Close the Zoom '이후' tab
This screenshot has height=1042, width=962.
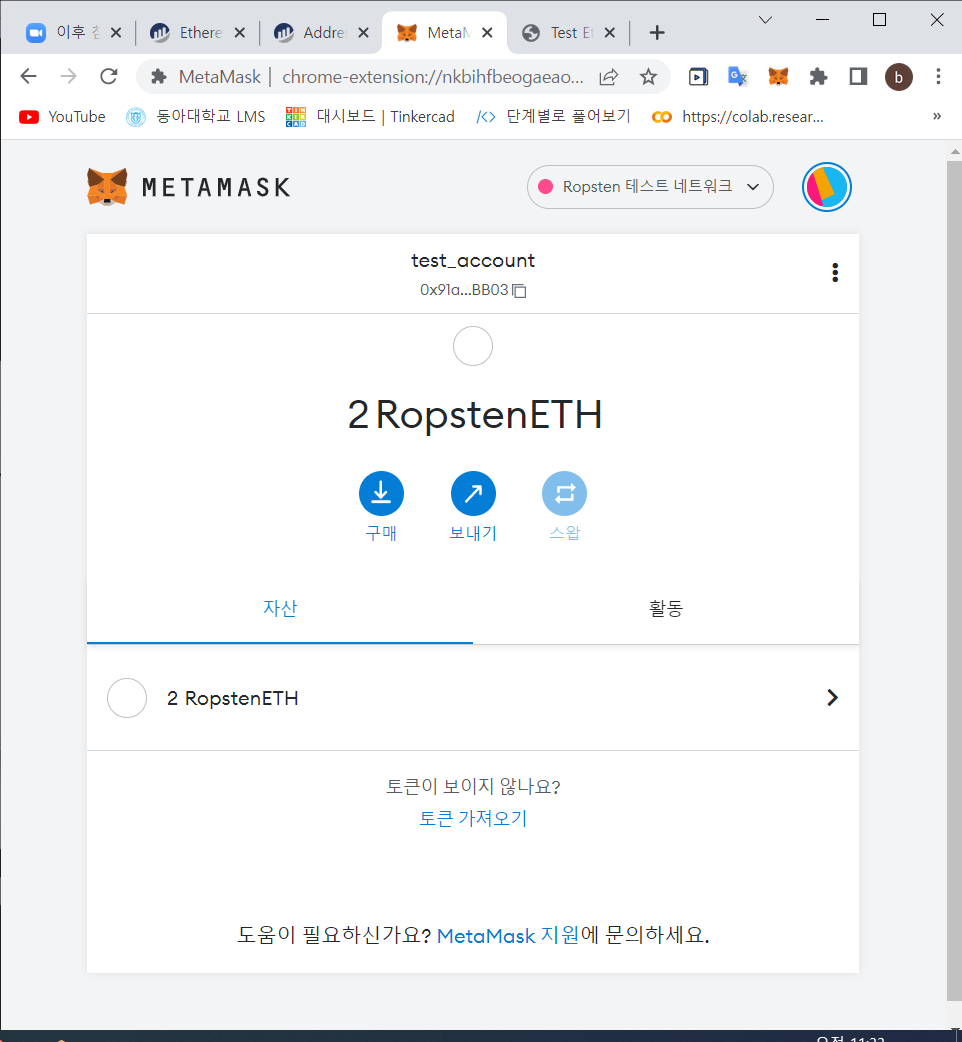(116, 33)
